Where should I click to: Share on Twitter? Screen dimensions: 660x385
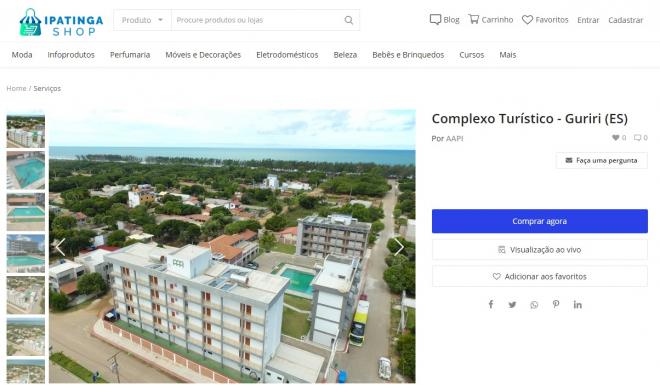tap(512, 305)
